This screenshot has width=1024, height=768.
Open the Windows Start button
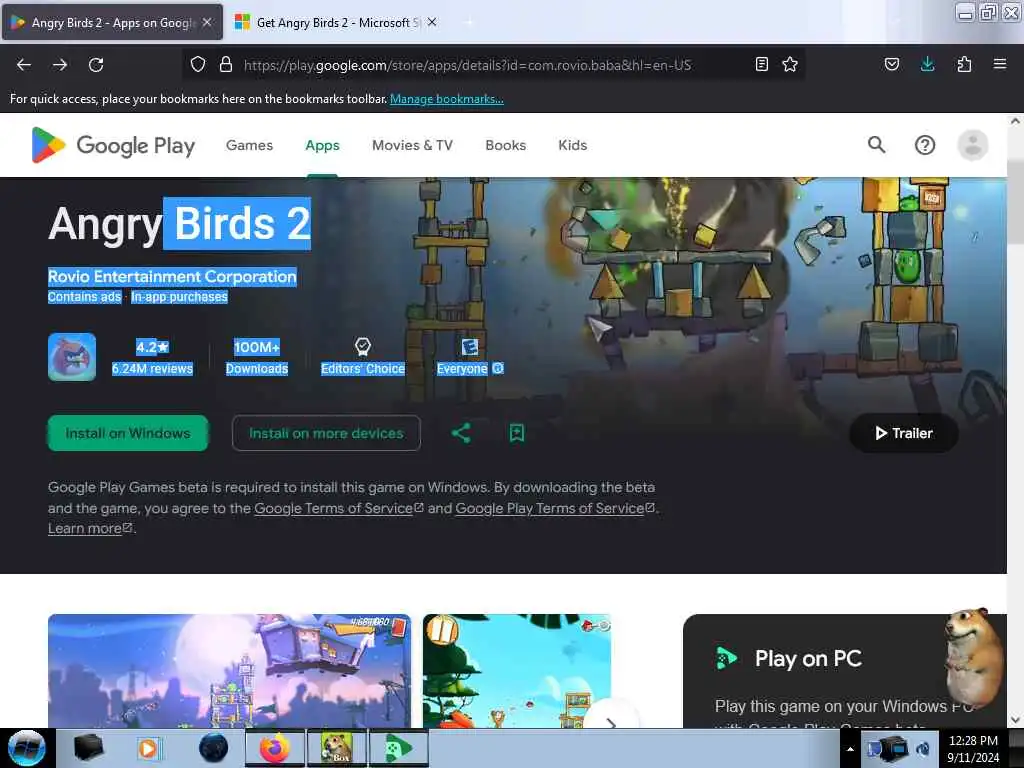coord(27,748)
